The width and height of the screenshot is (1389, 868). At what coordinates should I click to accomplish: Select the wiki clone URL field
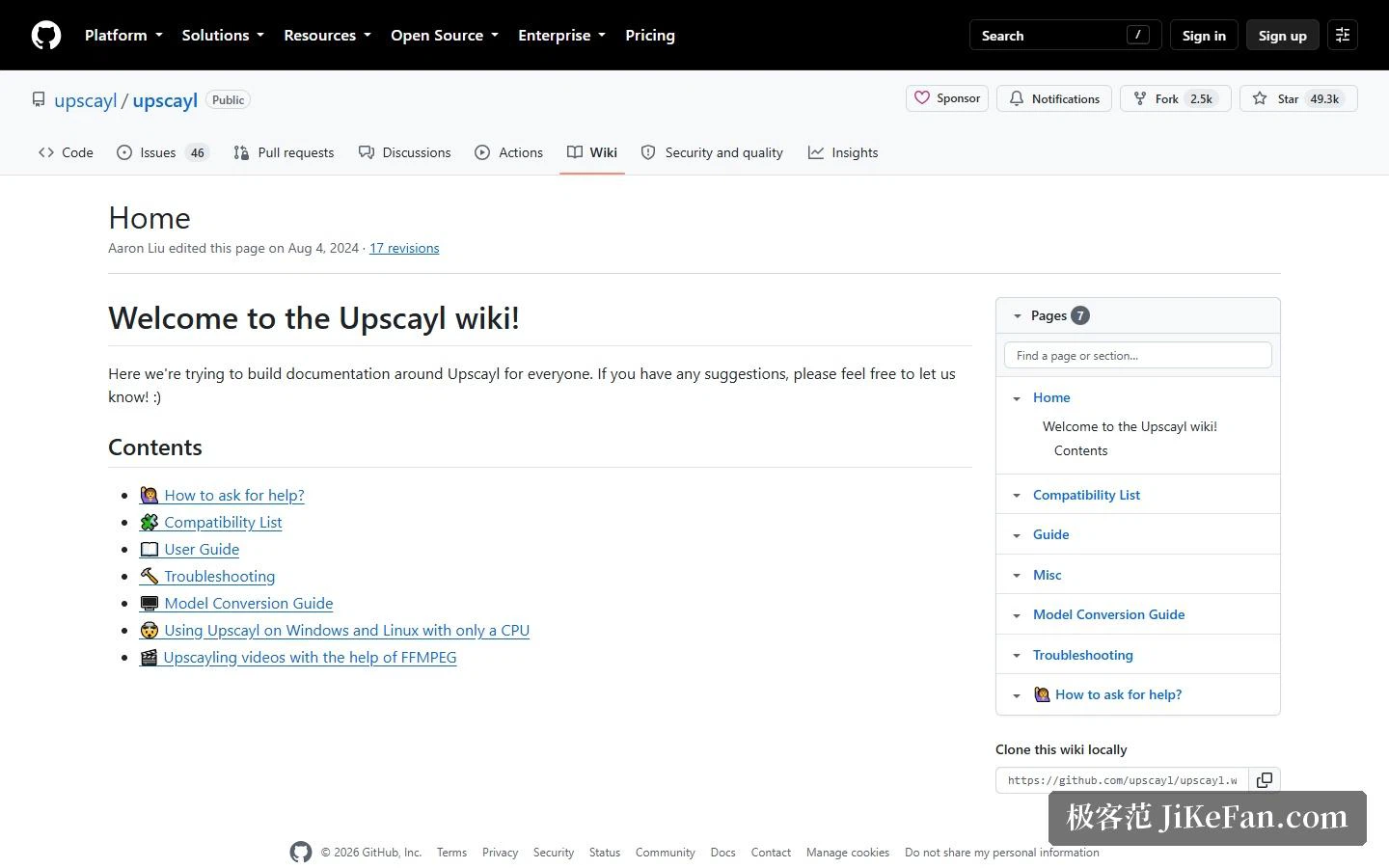click(1122, 780)
